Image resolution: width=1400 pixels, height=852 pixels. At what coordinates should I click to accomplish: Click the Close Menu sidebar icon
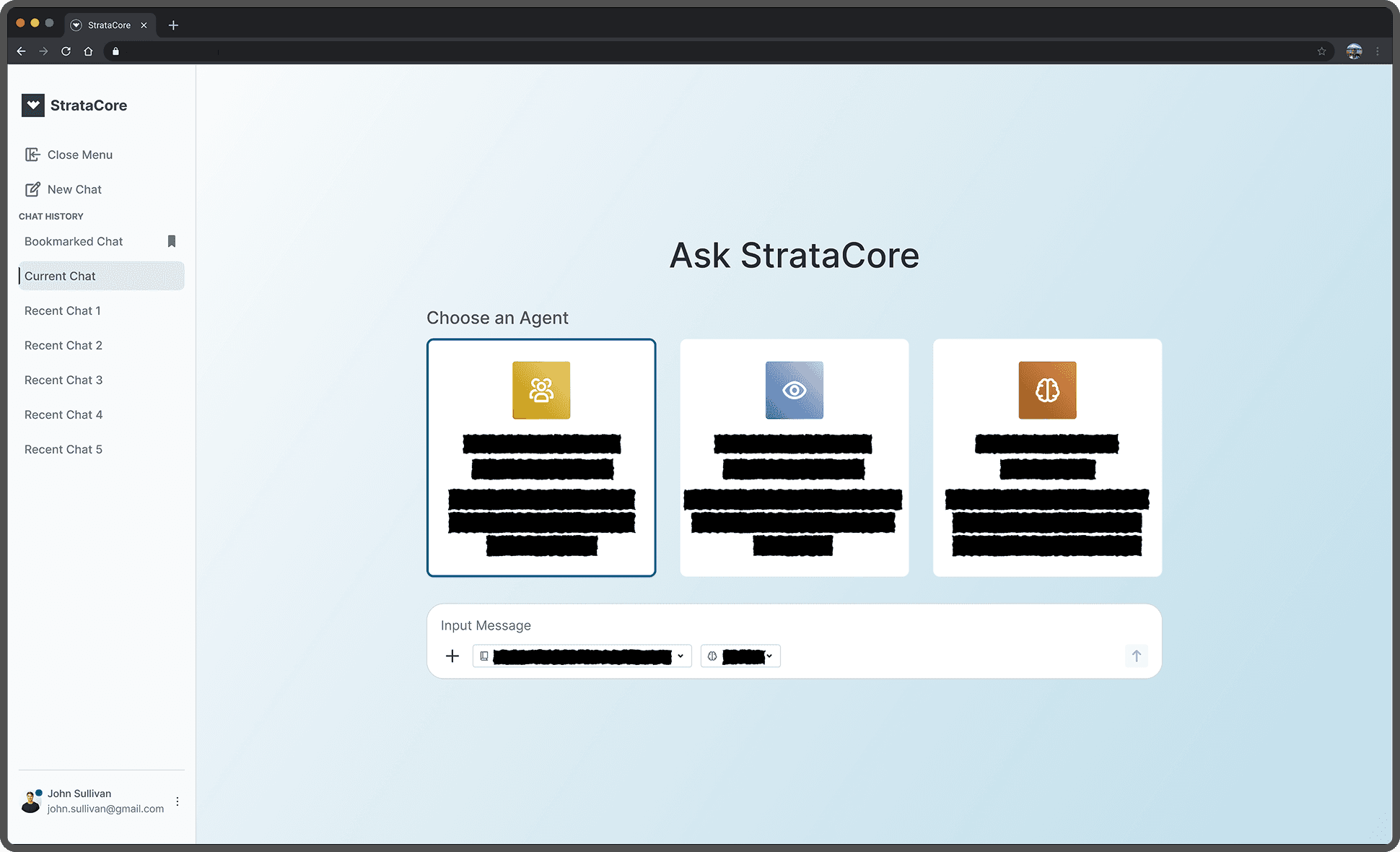coord(32,155)
